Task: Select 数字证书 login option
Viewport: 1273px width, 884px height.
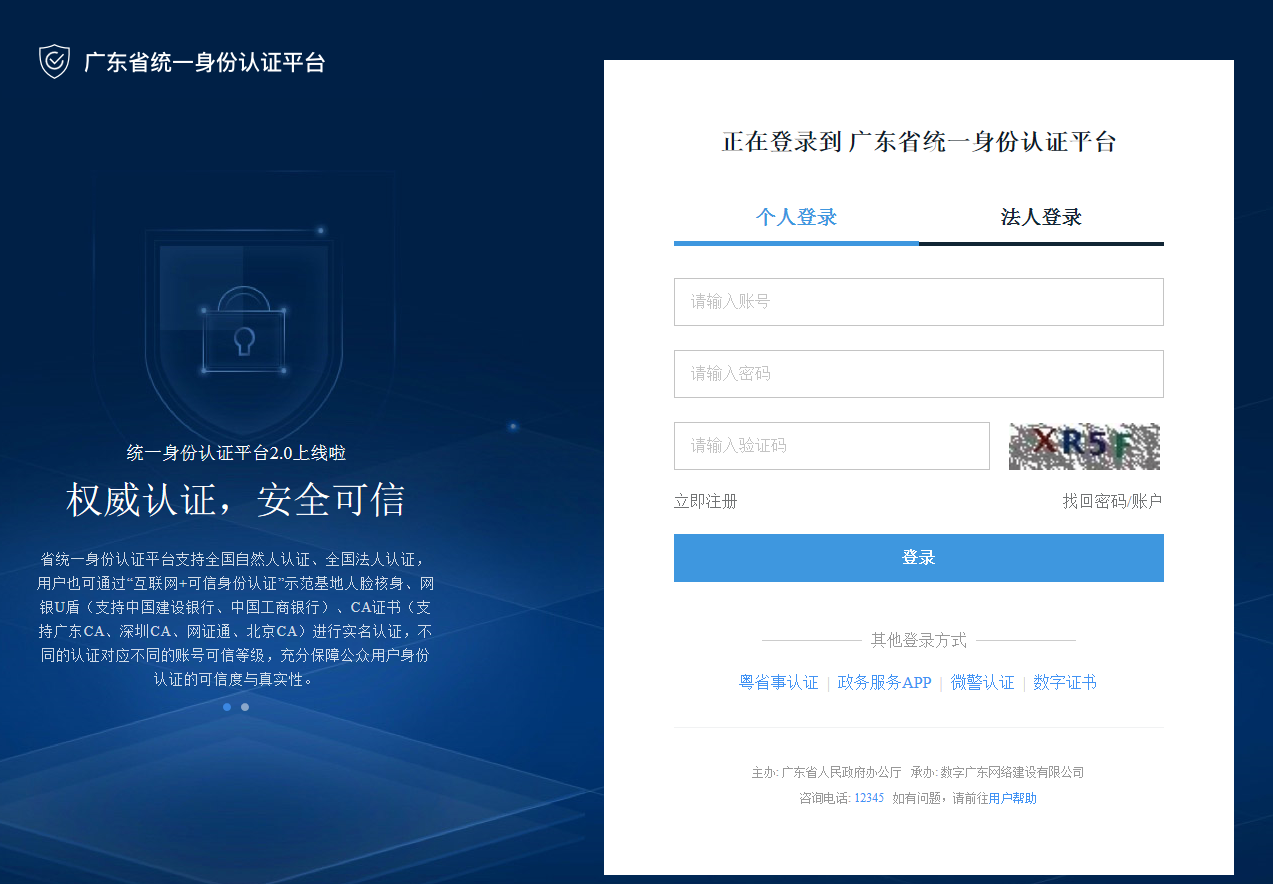Action: click(x=1064, y=683)
